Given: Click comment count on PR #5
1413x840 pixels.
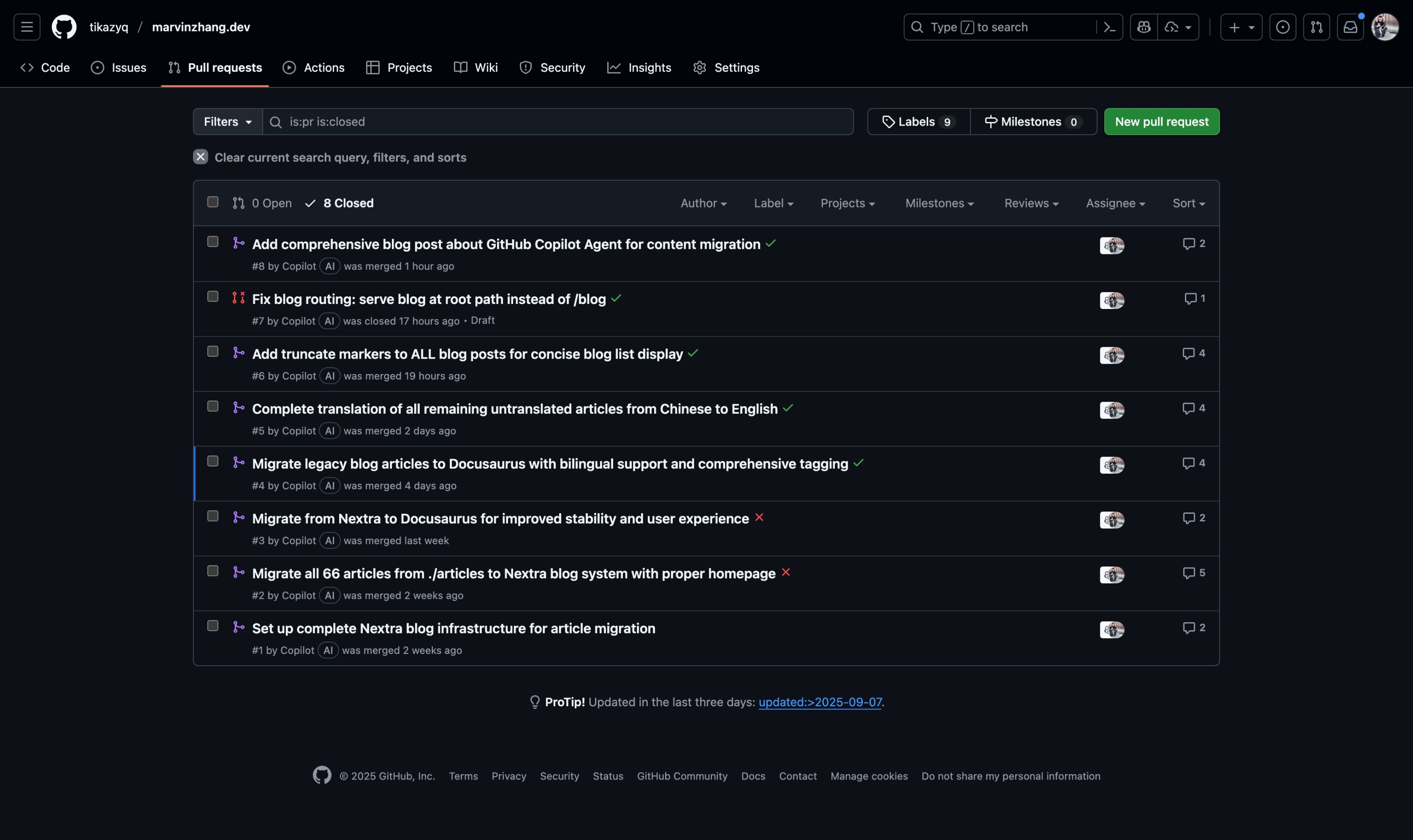Looking at the screenshot, I should tap(1193, 408).
